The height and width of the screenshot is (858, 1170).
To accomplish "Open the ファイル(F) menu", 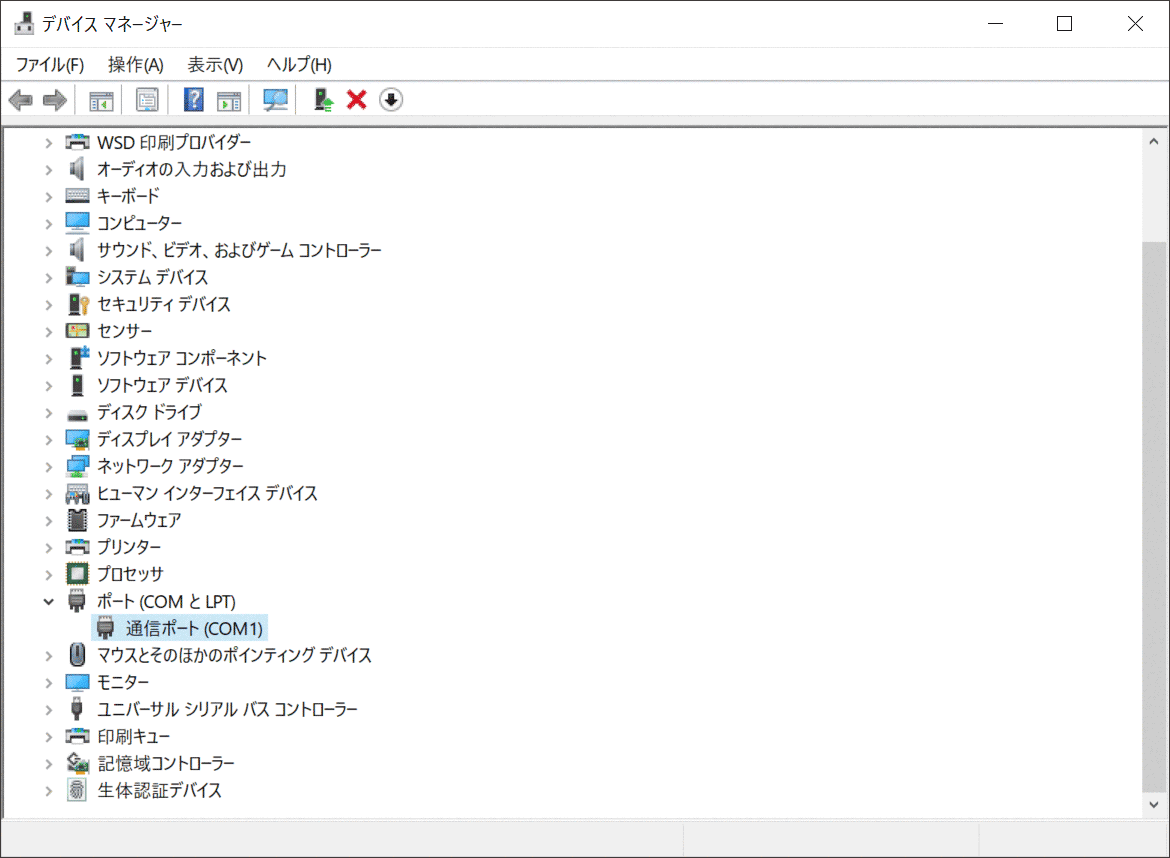I will [x=50, y=65].
